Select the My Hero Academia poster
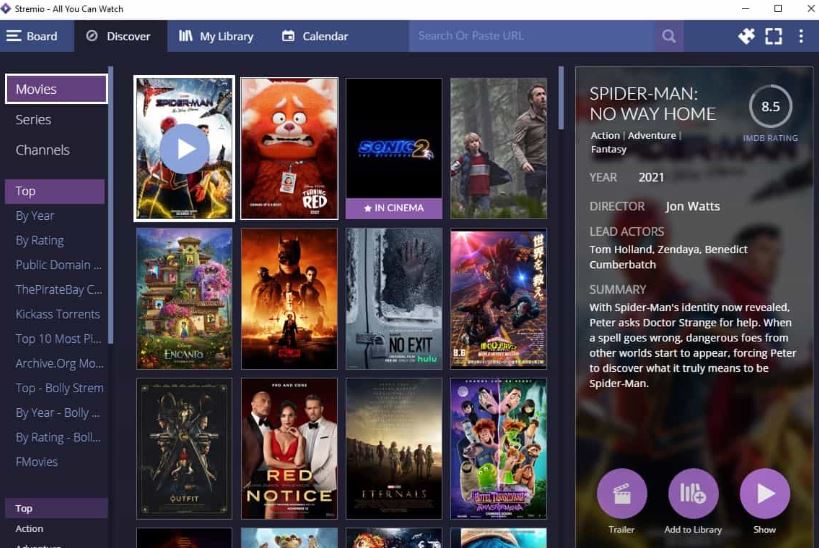Viewport: 819px width, 548px height. click(x=499, y=299)
